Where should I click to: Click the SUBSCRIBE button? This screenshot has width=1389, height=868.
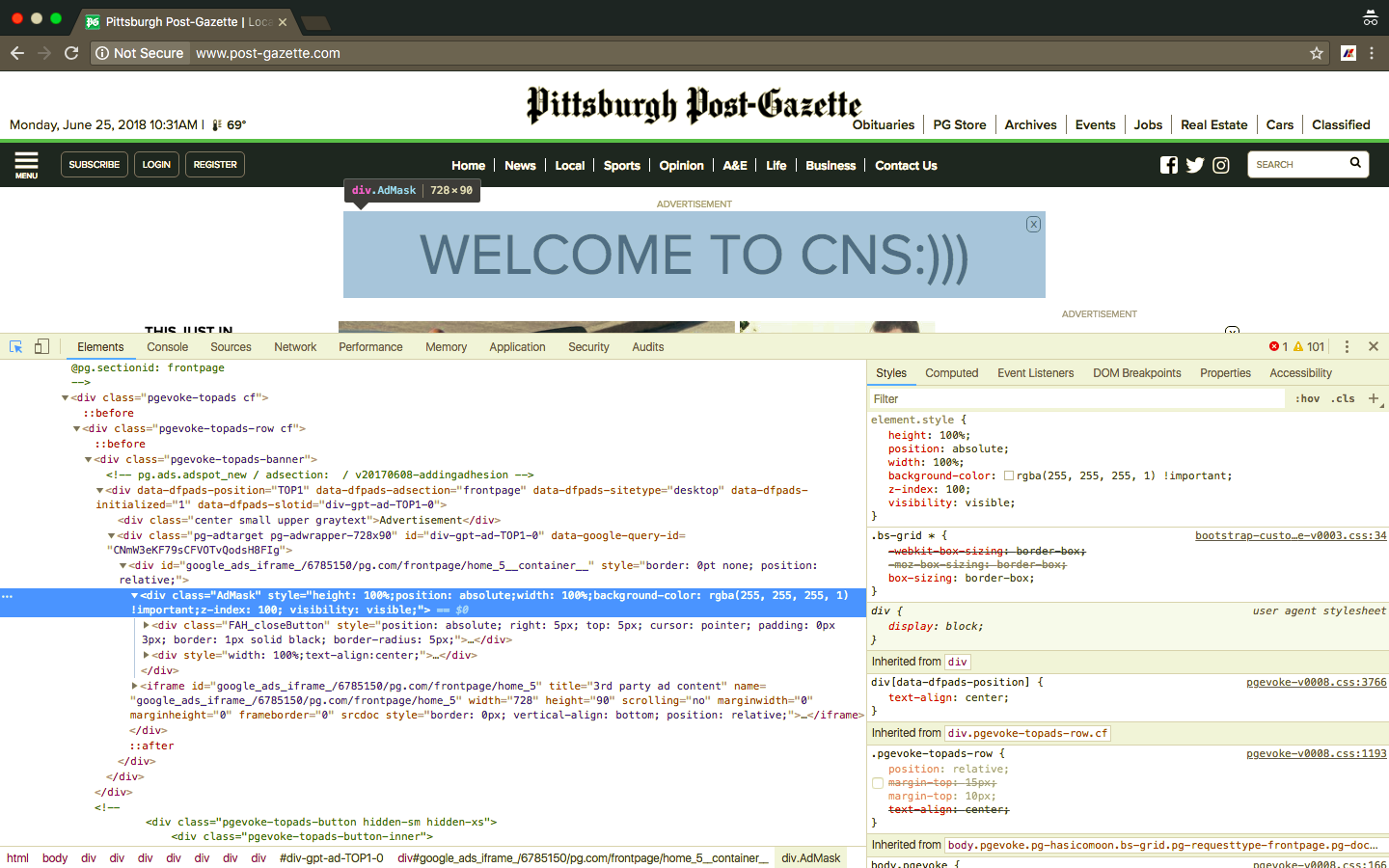pos(95,165)
